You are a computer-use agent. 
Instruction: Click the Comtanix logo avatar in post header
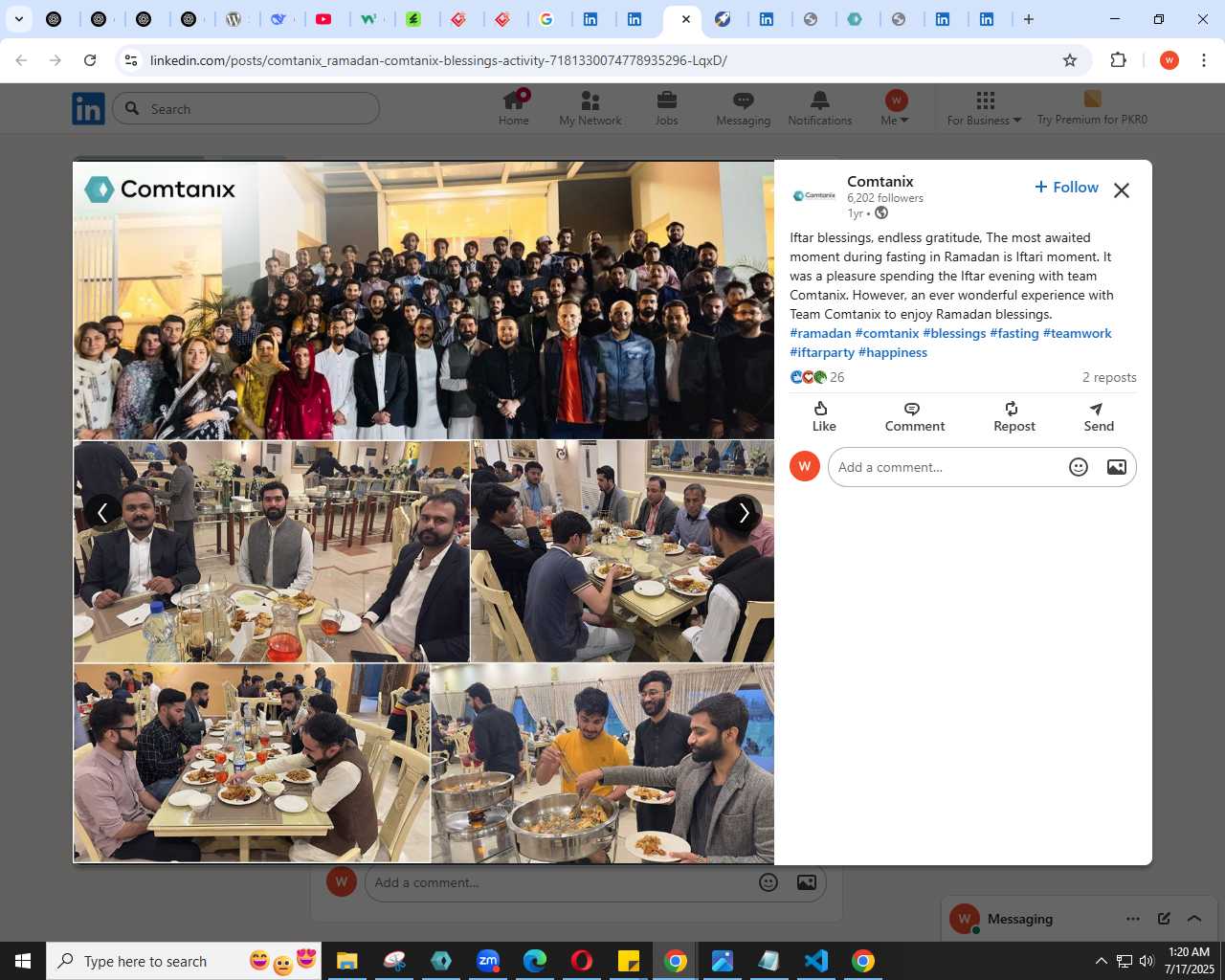point(814,195)
